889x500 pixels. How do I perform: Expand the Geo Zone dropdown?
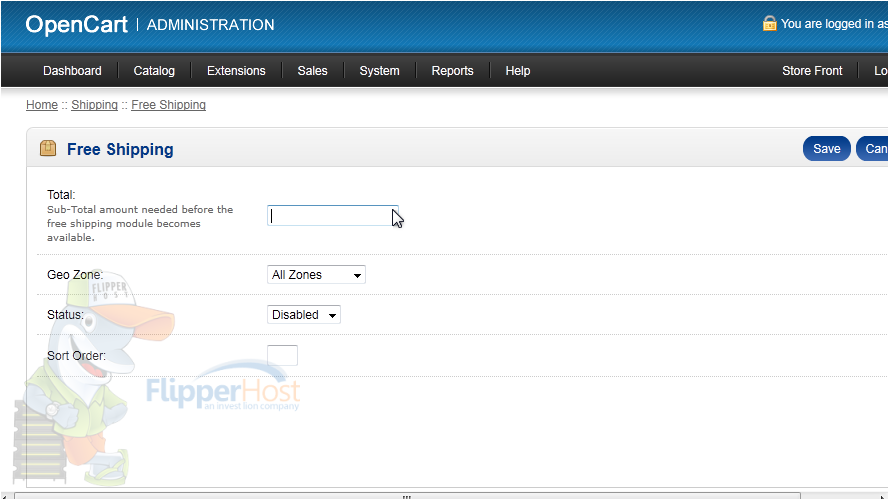click(316, 274)
